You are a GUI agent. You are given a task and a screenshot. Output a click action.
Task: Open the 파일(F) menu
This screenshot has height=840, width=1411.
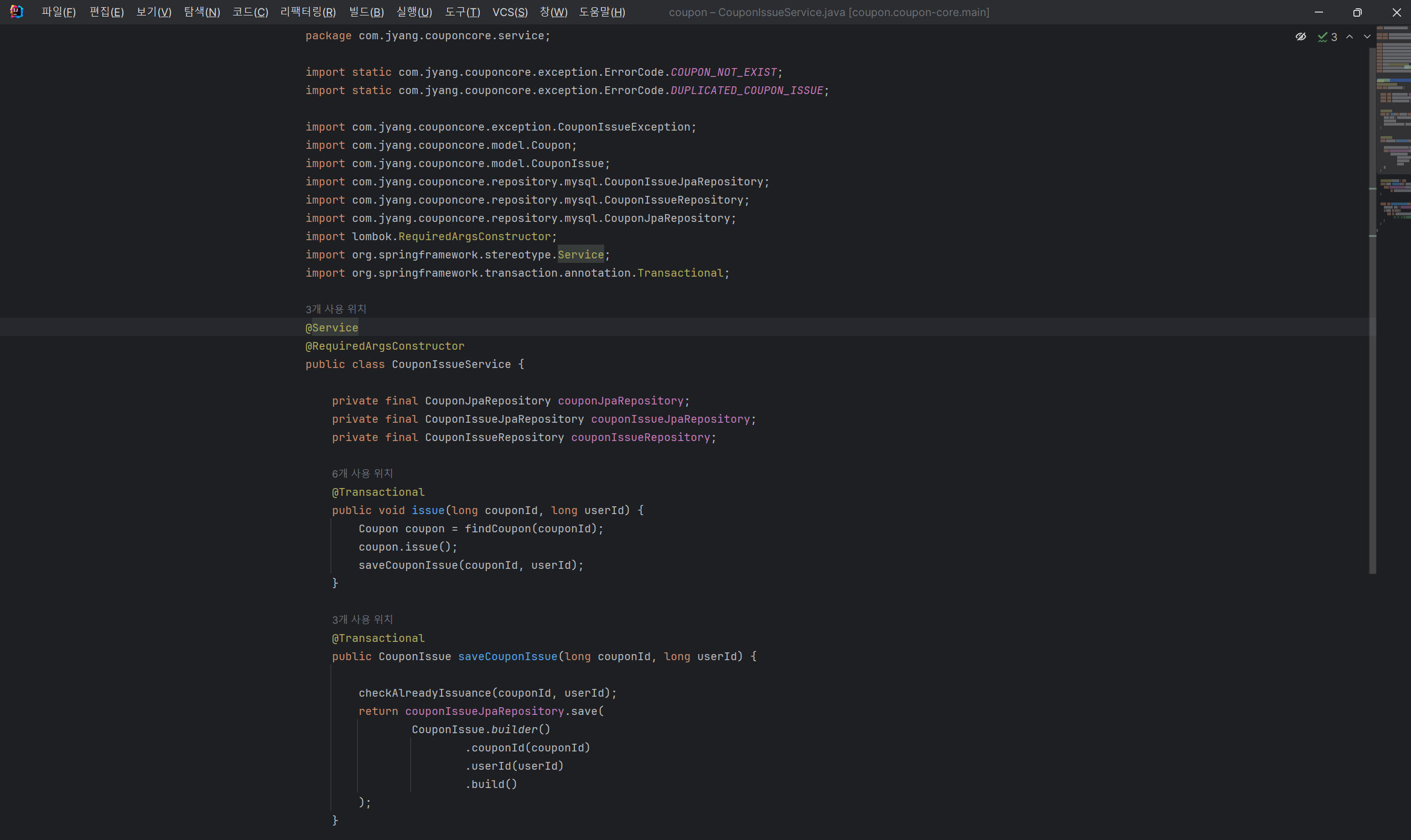click(x=58, y=12)
